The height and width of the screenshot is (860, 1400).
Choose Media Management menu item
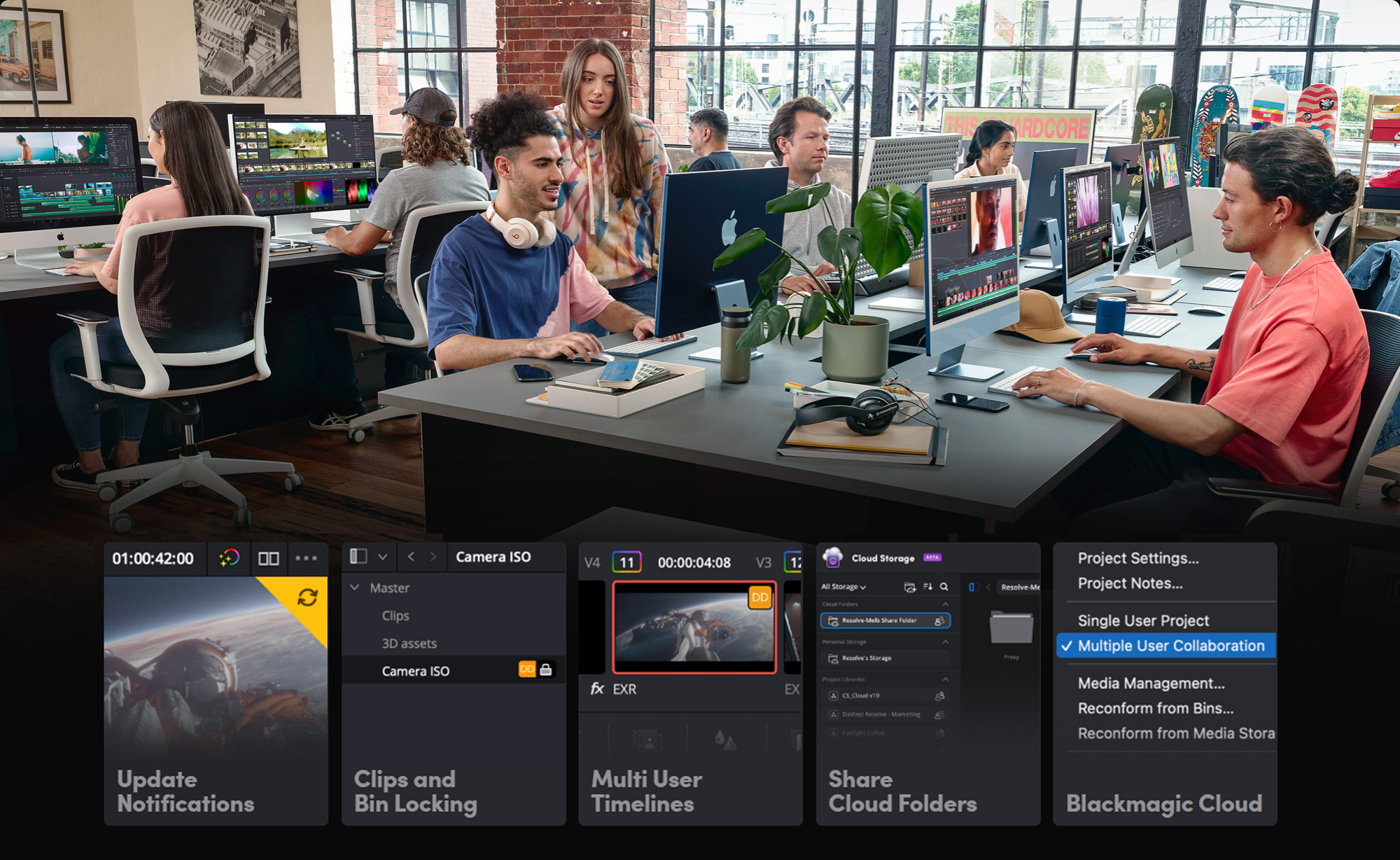pyautogui.click(x=1151, y=683)
